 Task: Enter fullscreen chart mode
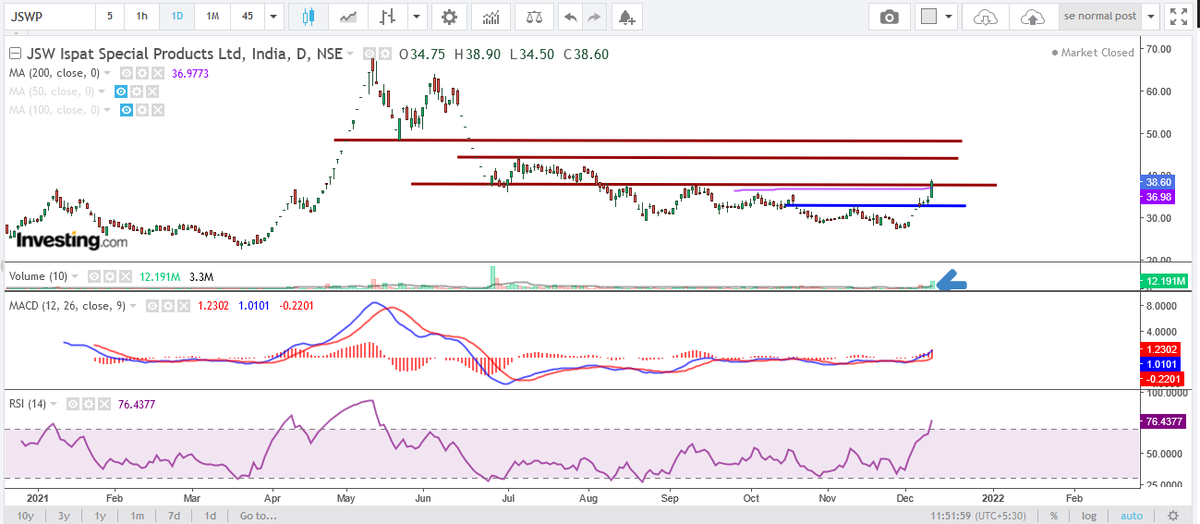click(1180, 17)
